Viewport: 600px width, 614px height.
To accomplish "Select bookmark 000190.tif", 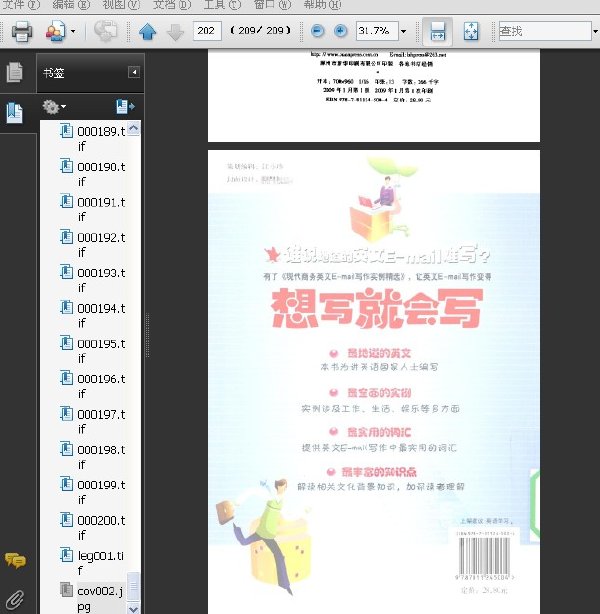I will point(101,174).
